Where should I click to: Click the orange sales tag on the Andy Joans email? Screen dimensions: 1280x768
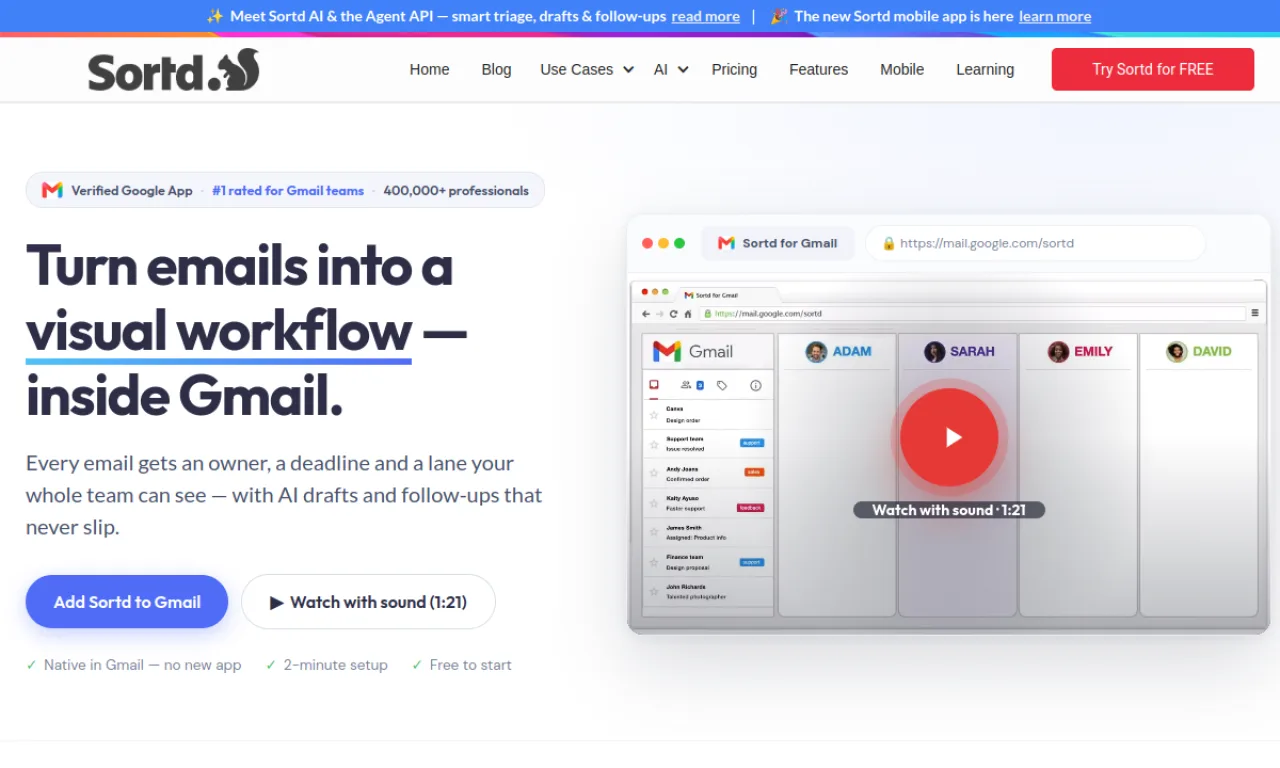pyautogui.click(x=754, y=471)
